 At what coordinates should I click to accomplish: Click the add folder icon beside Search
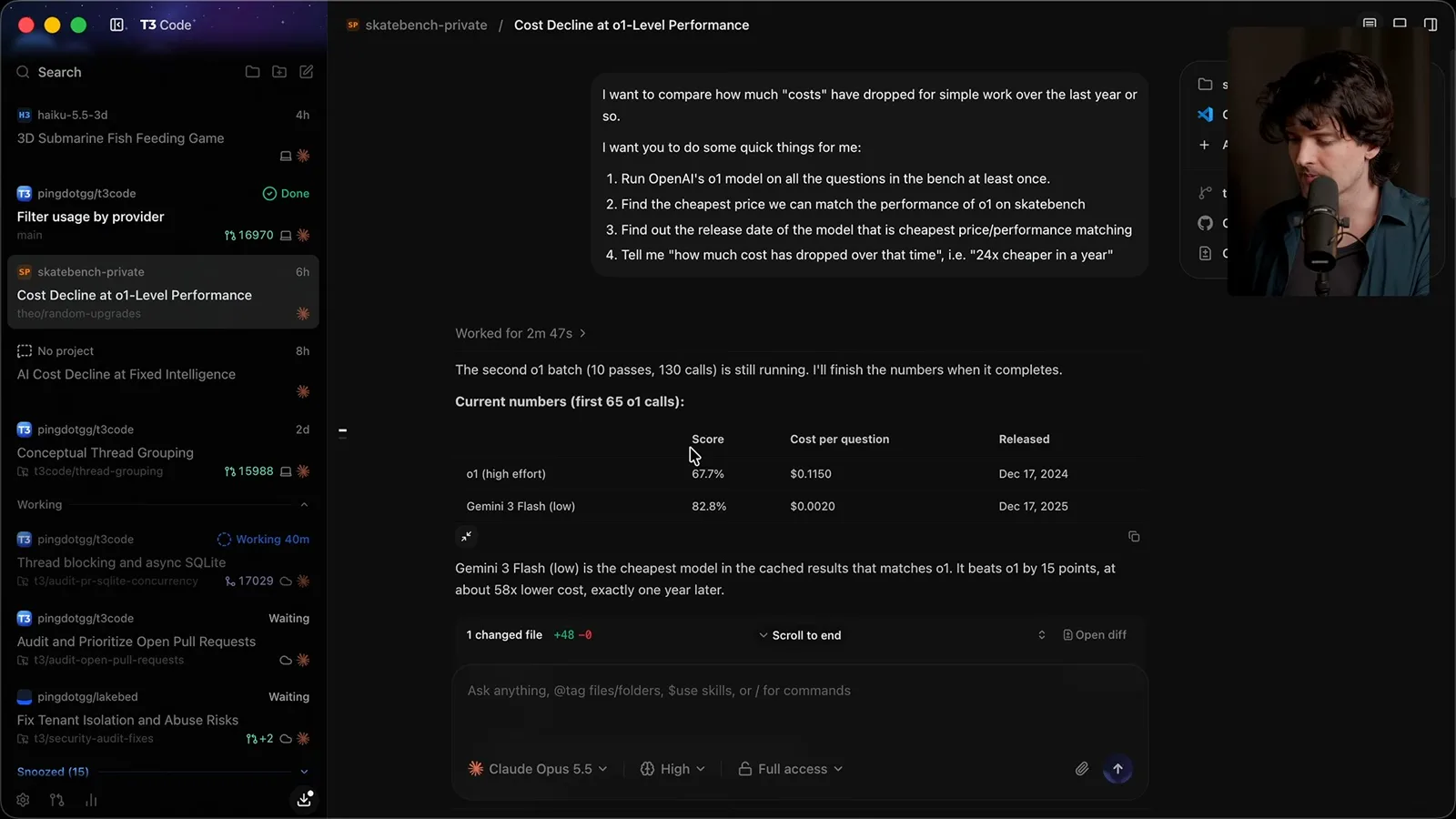(x=279, y=72)
